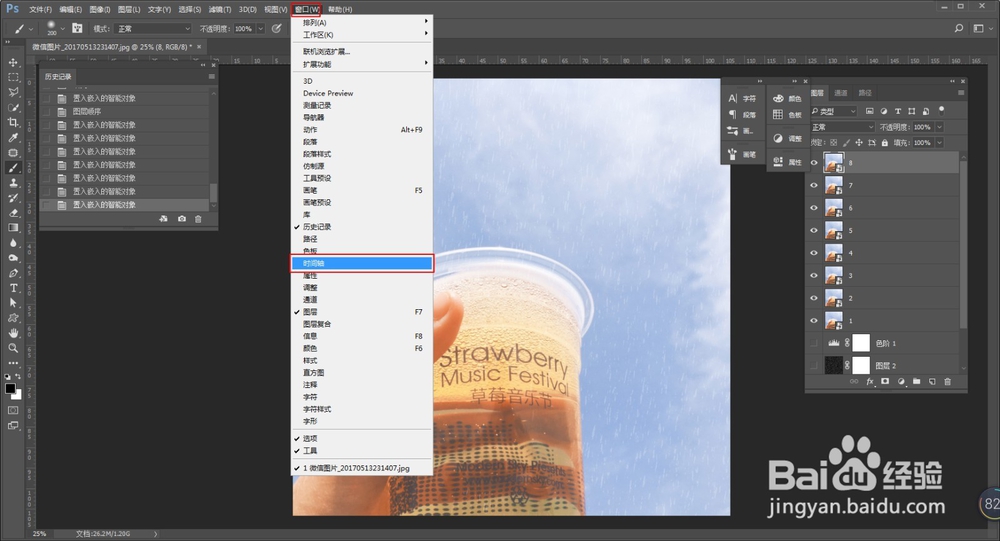
Task: Open 工作区(K) submenu
Action: [x=362, y=34]
